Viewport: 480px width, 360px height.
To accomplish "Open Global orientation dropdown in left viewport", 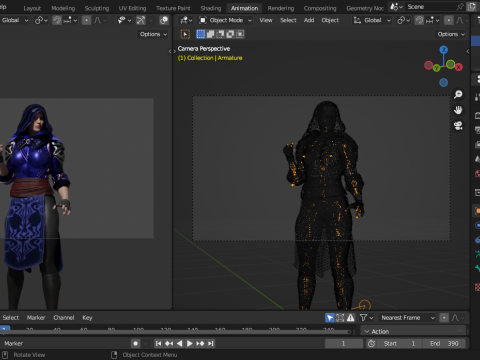I will tap(14, 20).
